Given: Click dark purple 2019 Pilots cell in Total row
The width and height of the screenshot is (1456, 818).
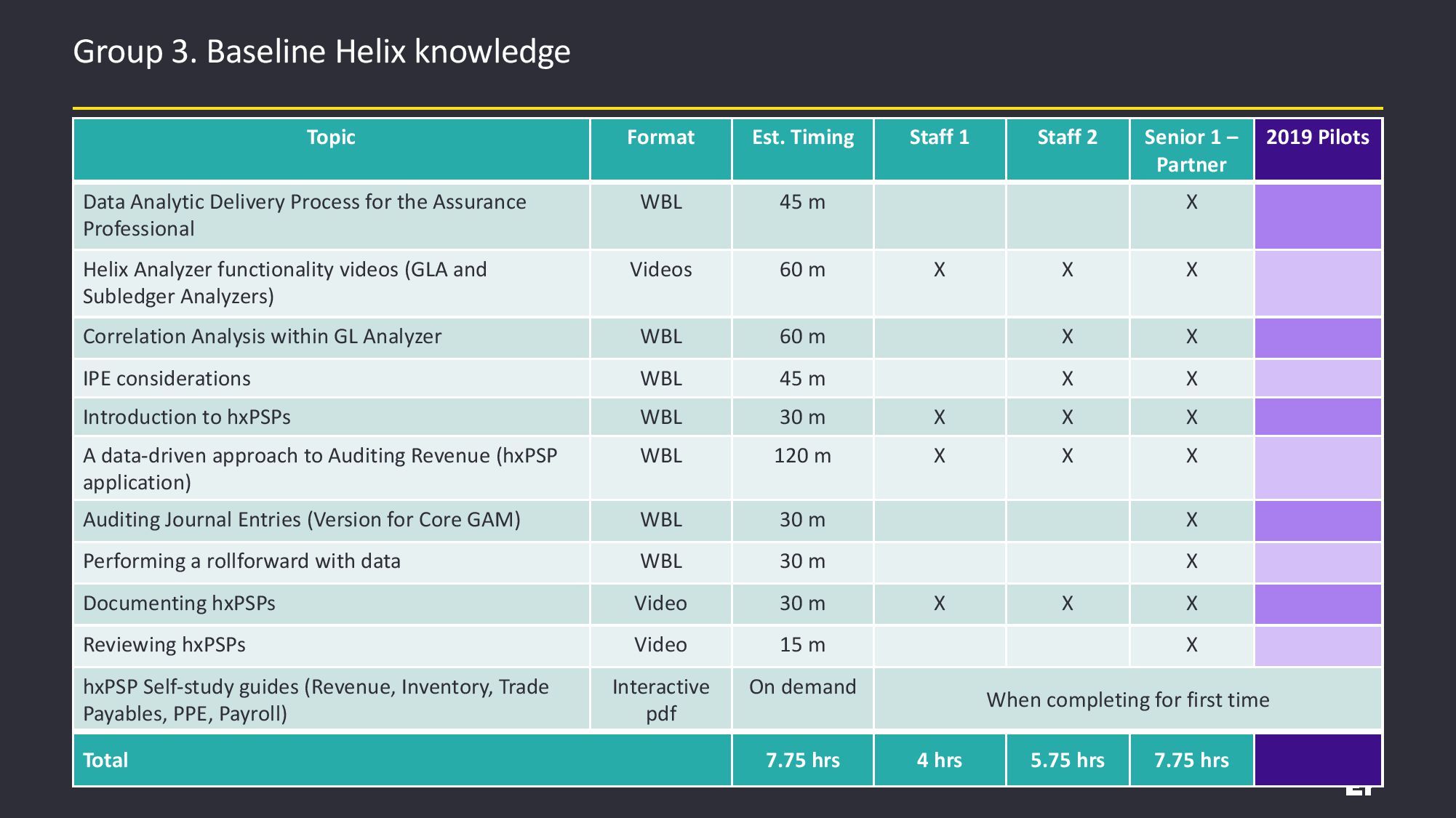Looking at the screenshot, I should [1317, 760].
